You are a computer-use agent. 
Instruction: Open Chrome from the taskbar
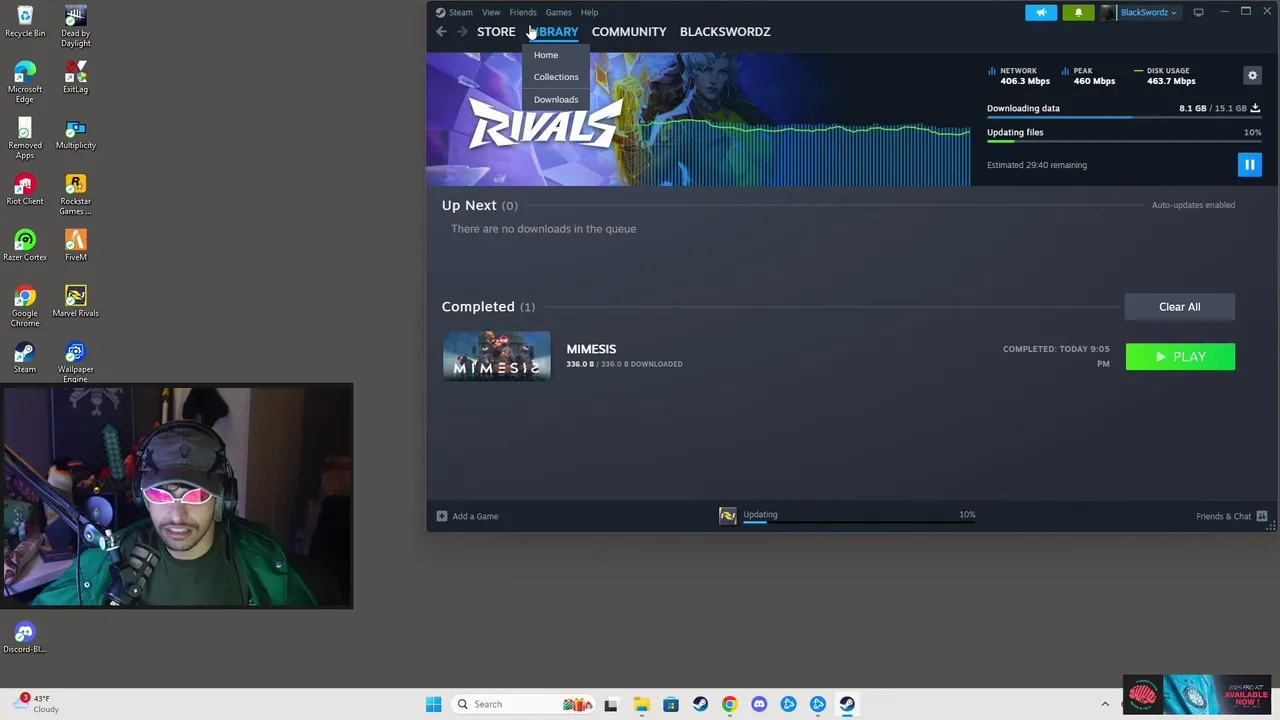pyautogui.click(x=729, y=704)
